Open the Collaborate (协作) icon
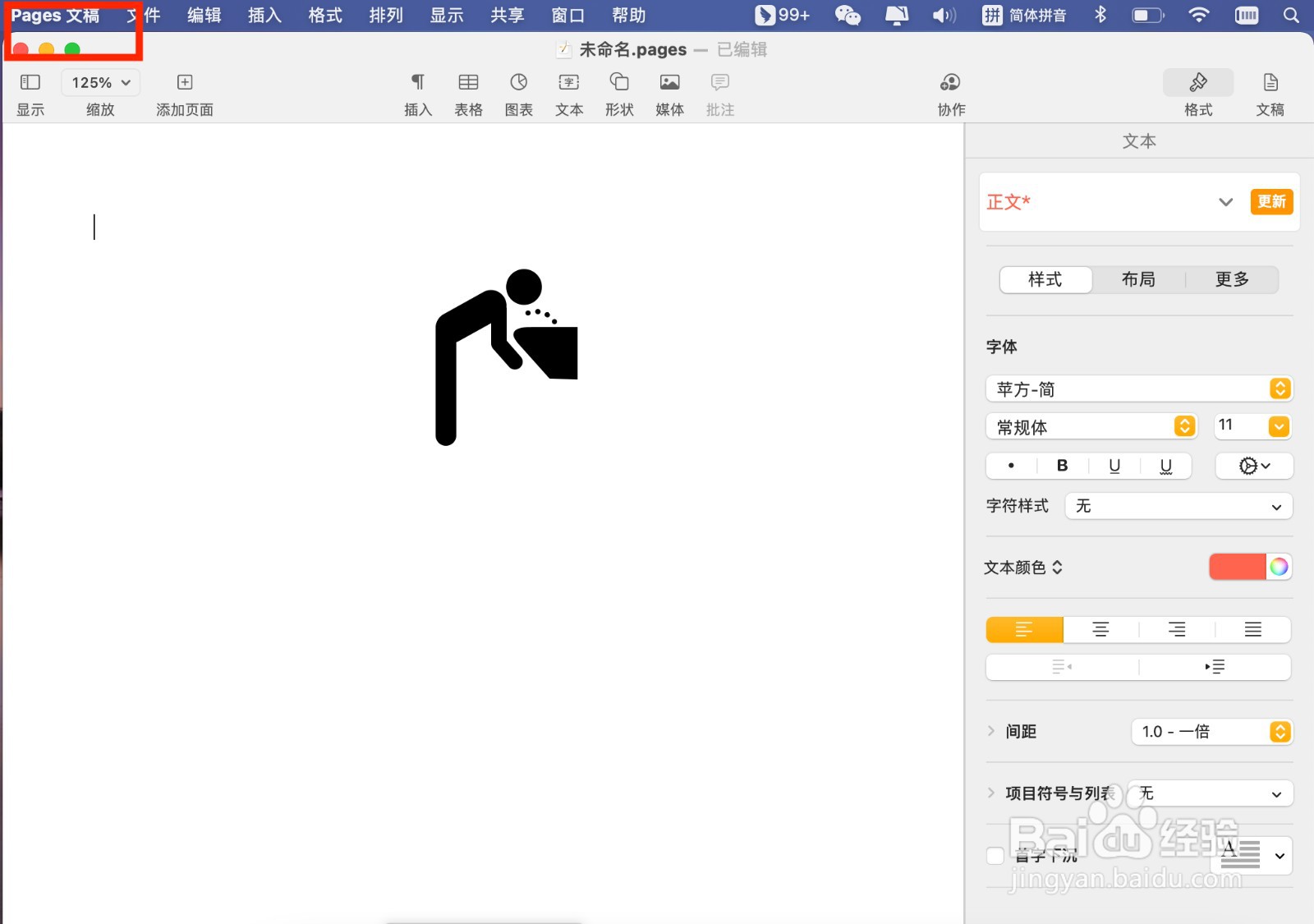 [x=950, y=82]
